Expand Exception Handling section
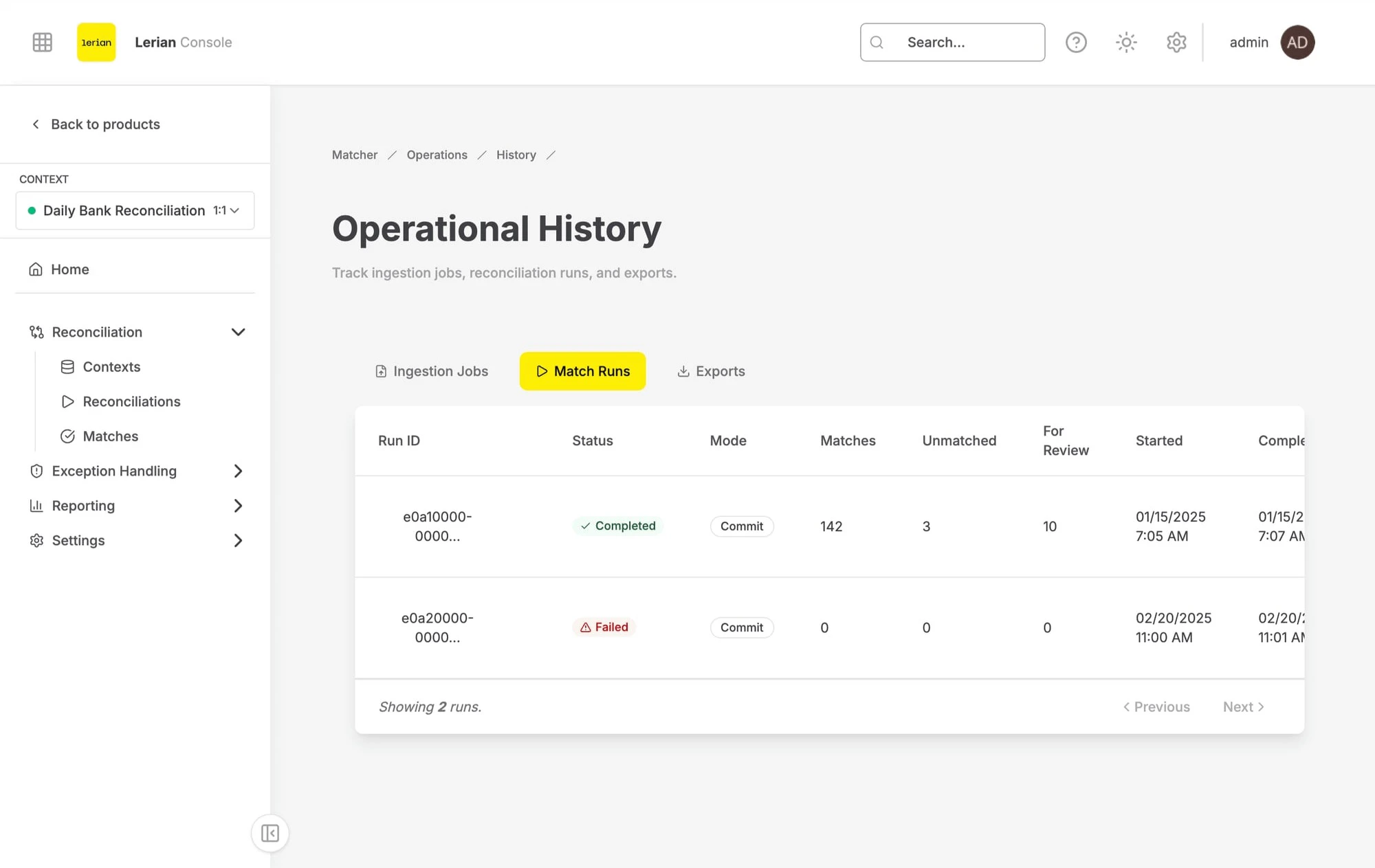The width and height of the screenshot is (1375, 868). click(238, 471)
